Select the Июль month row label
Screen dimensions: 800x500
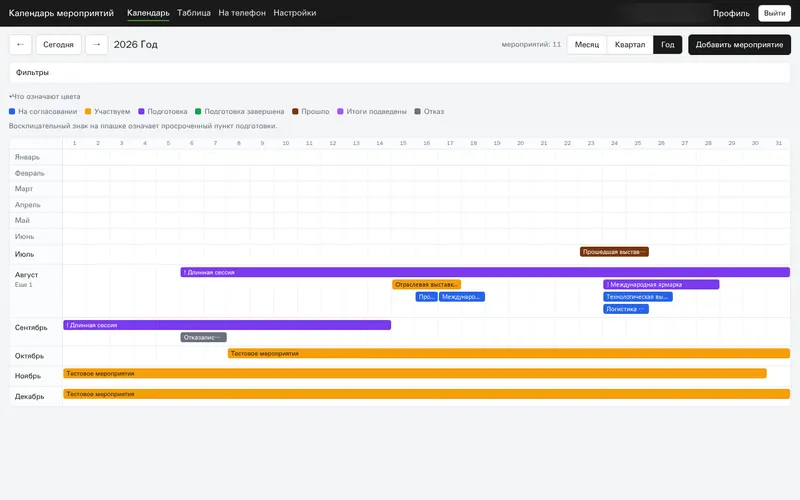tap(24, 254)
